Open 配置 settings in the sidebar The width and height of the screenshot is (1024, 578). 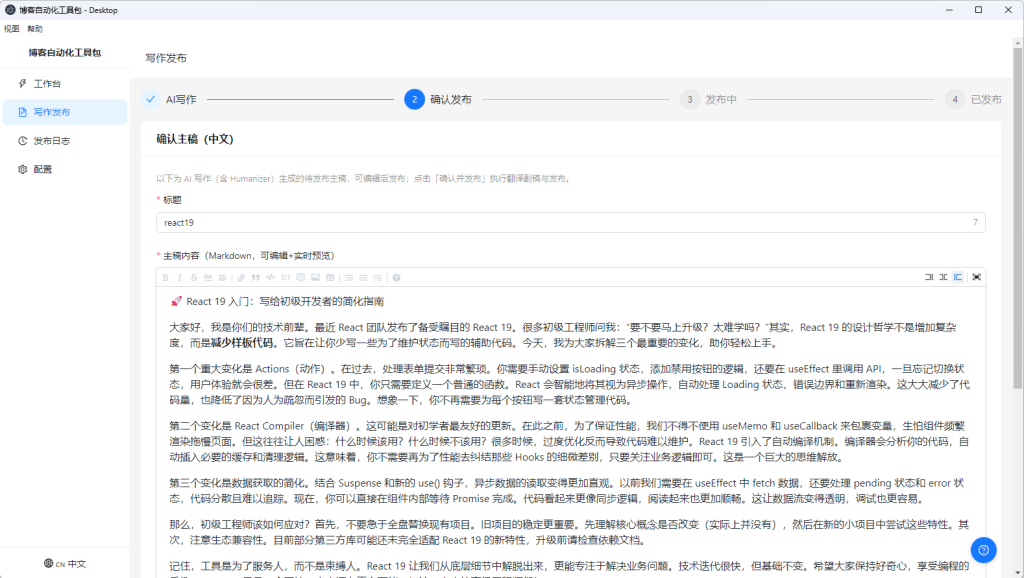[65, 169]
